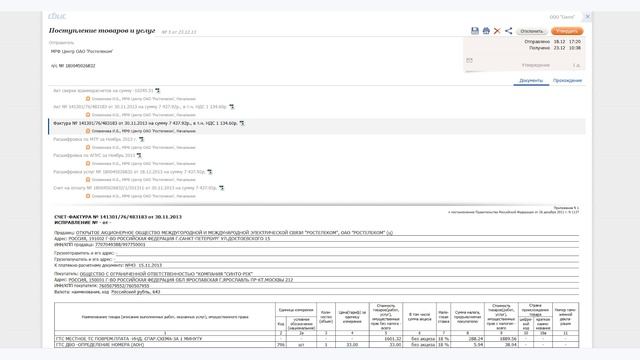This screenshot has height=360, width=640.
Task: Click the Отклонить button
Action: coord(531,31)
